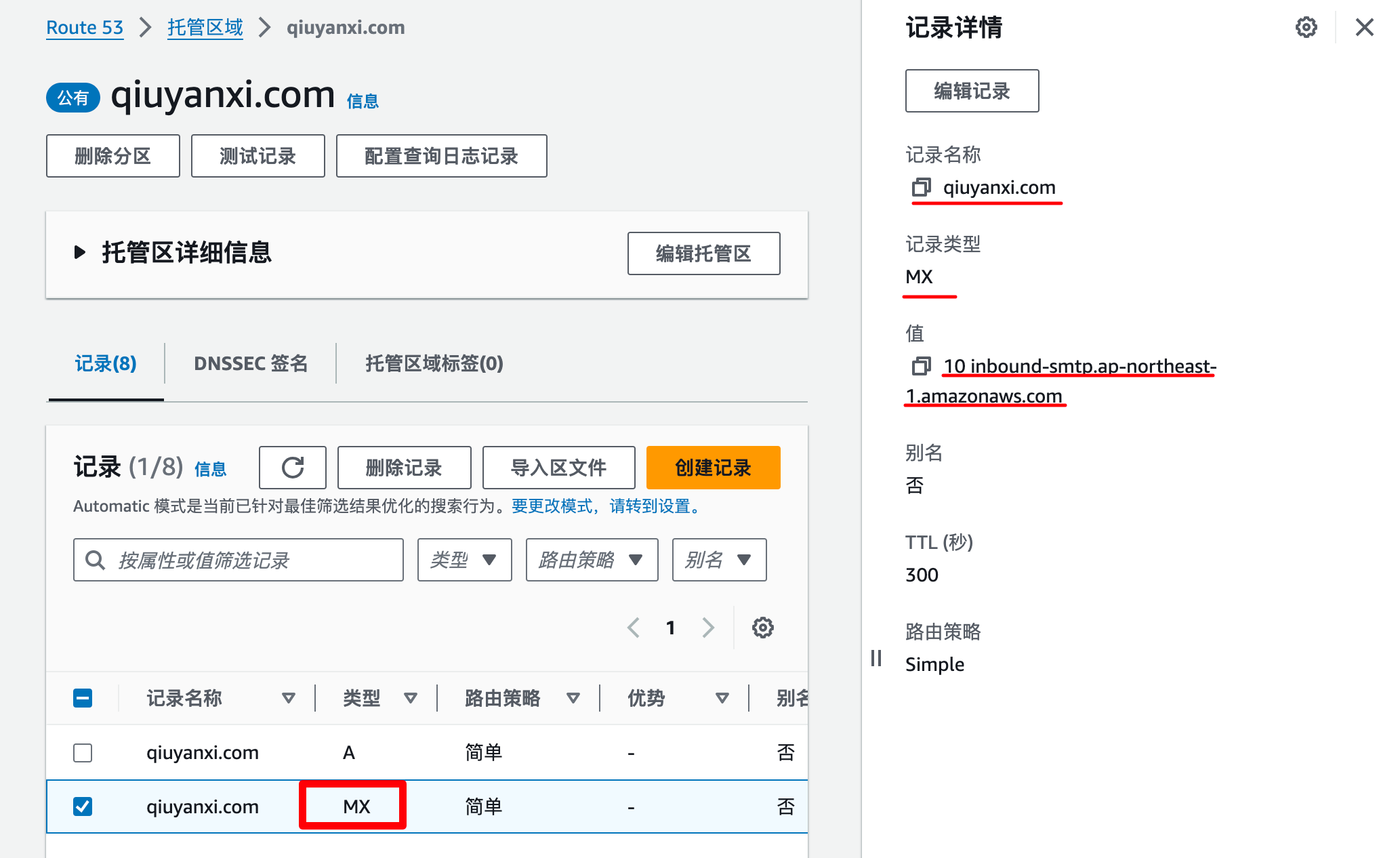Image resolution: width=1400 pixels, height=858 pixels.
Task: Open the 类型 filter dropdown
Action: (465, 560)
